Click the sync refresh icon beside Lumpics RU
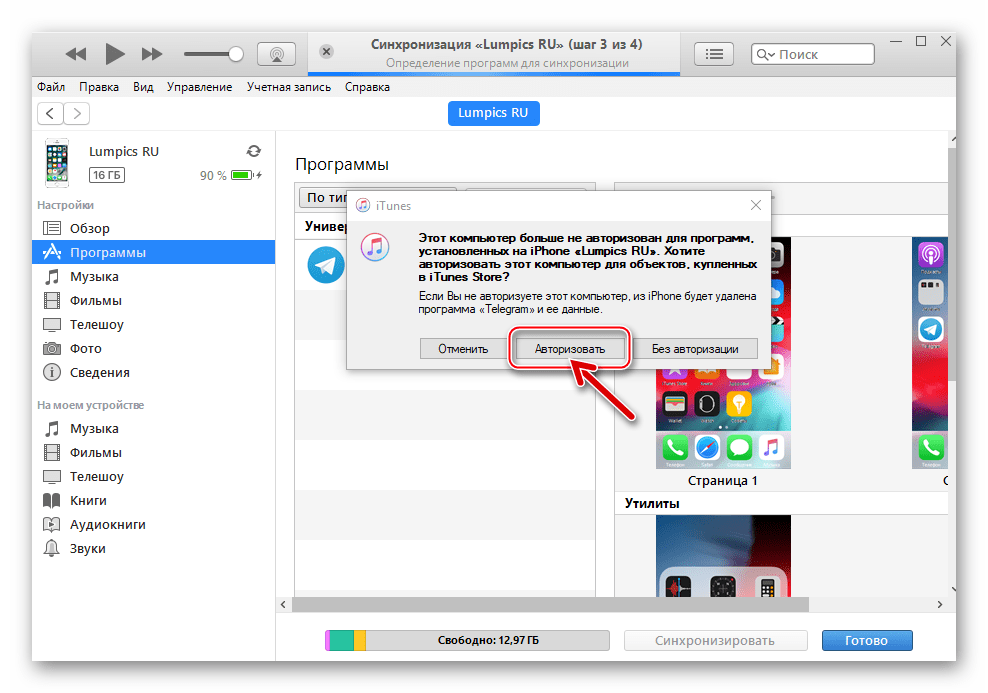988x693 pixels. [x=253, y=150]
